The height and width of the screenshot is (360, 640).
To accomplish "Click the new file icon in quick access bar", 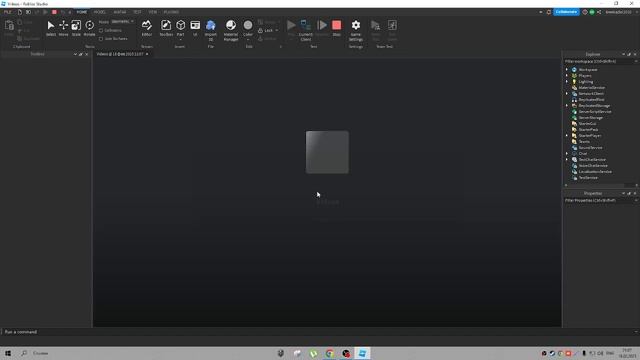I will (x=20, y=12).
